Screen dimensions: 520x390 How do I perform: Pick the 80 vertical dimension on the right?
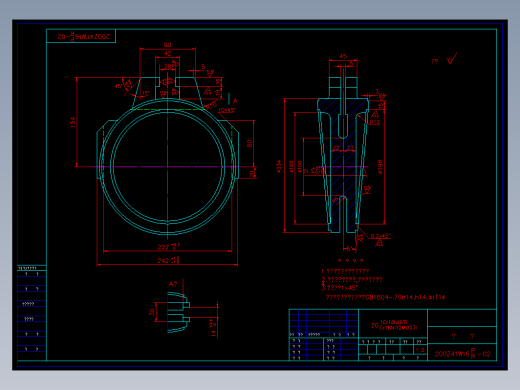250,143
